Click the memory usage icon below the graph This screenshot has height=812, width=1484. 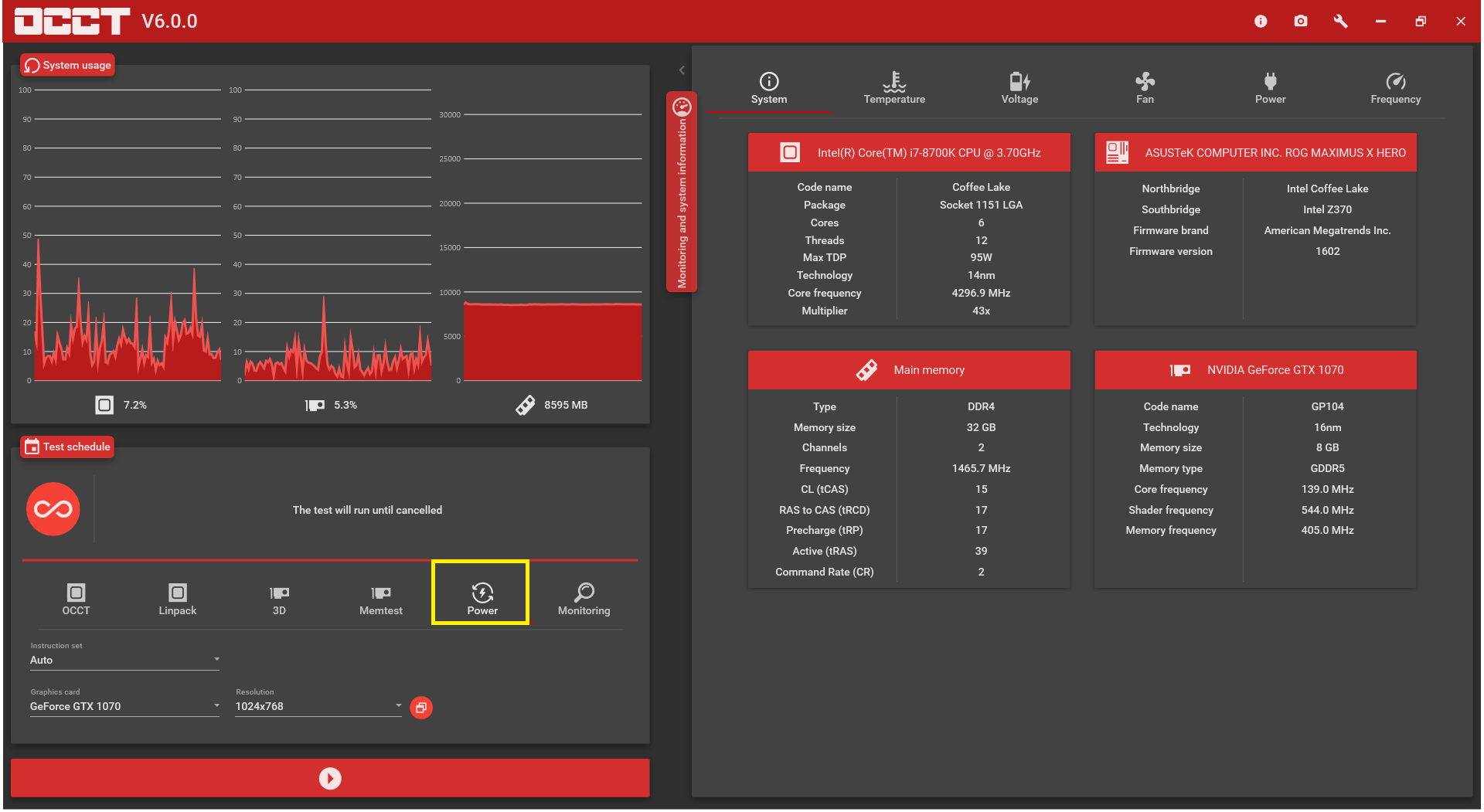[x=526, y=405]
